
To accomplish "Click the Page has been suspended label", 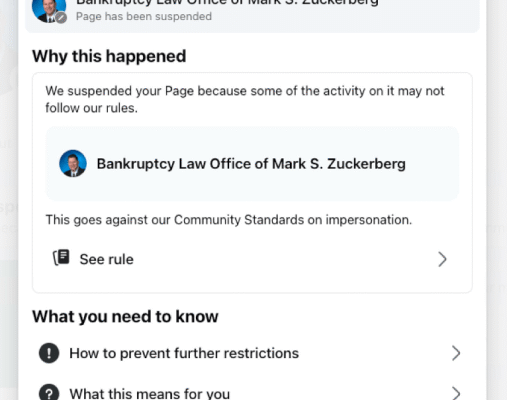I will [144, 16].
